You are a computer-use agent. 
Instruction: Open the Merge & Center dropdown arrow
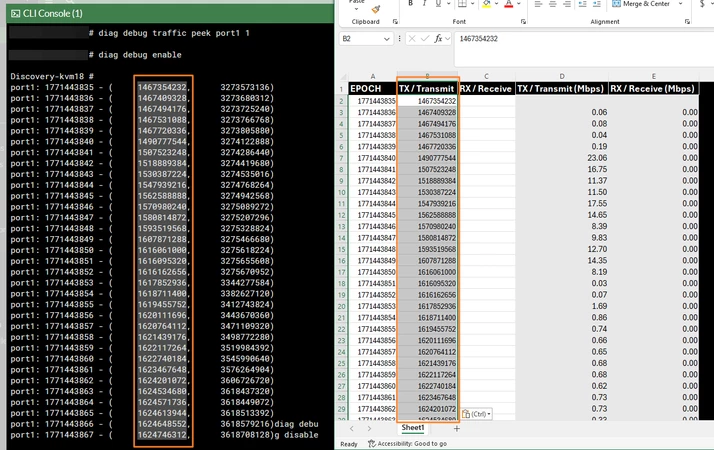tap(681, 4)
